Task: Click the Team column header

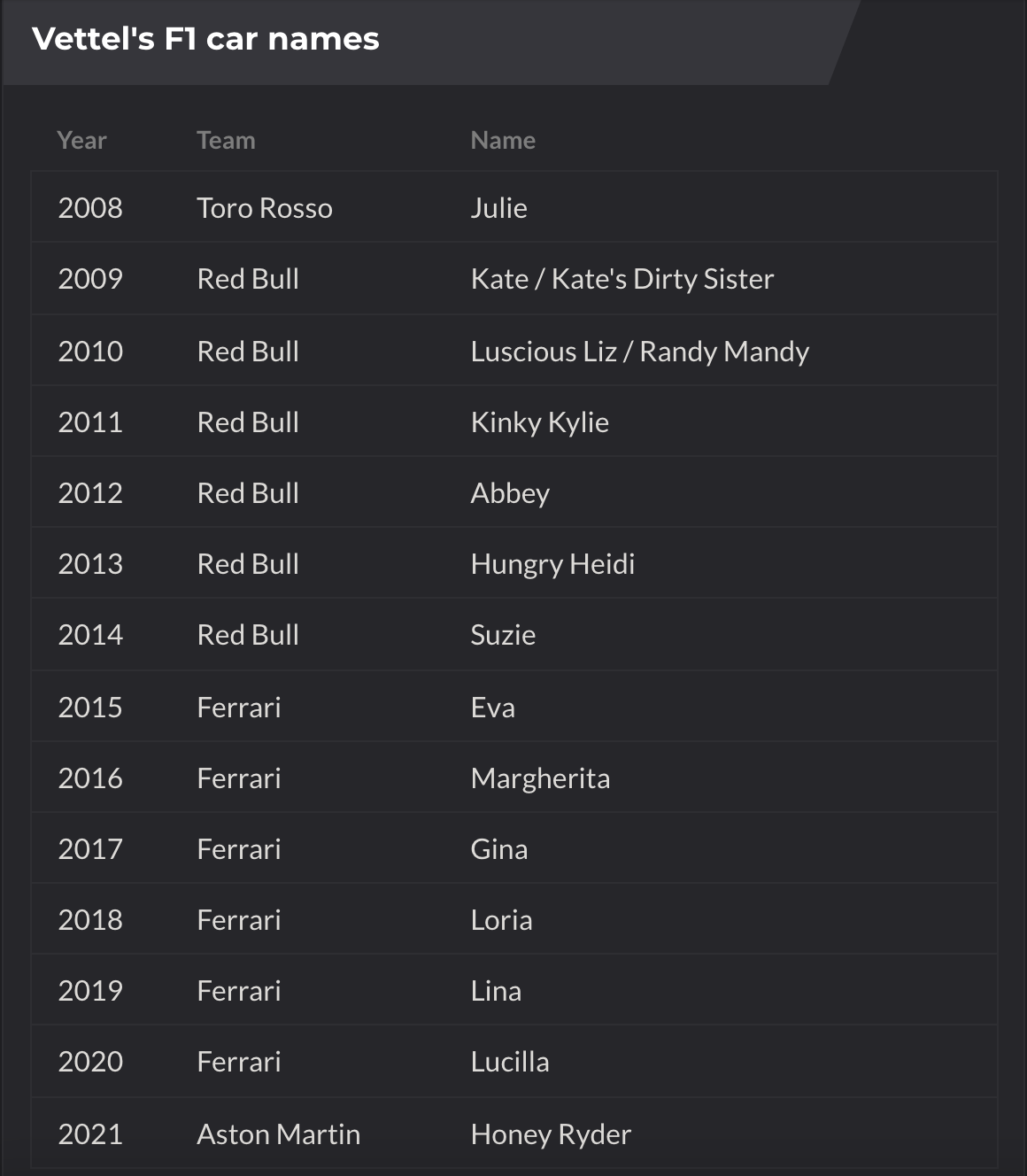Action: (x=226, y=140)
